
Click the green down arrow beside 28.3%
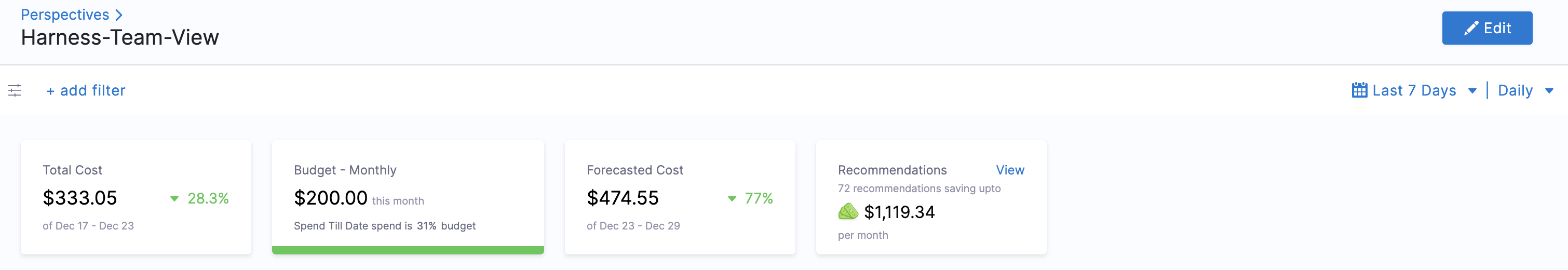tap(174, 199)
